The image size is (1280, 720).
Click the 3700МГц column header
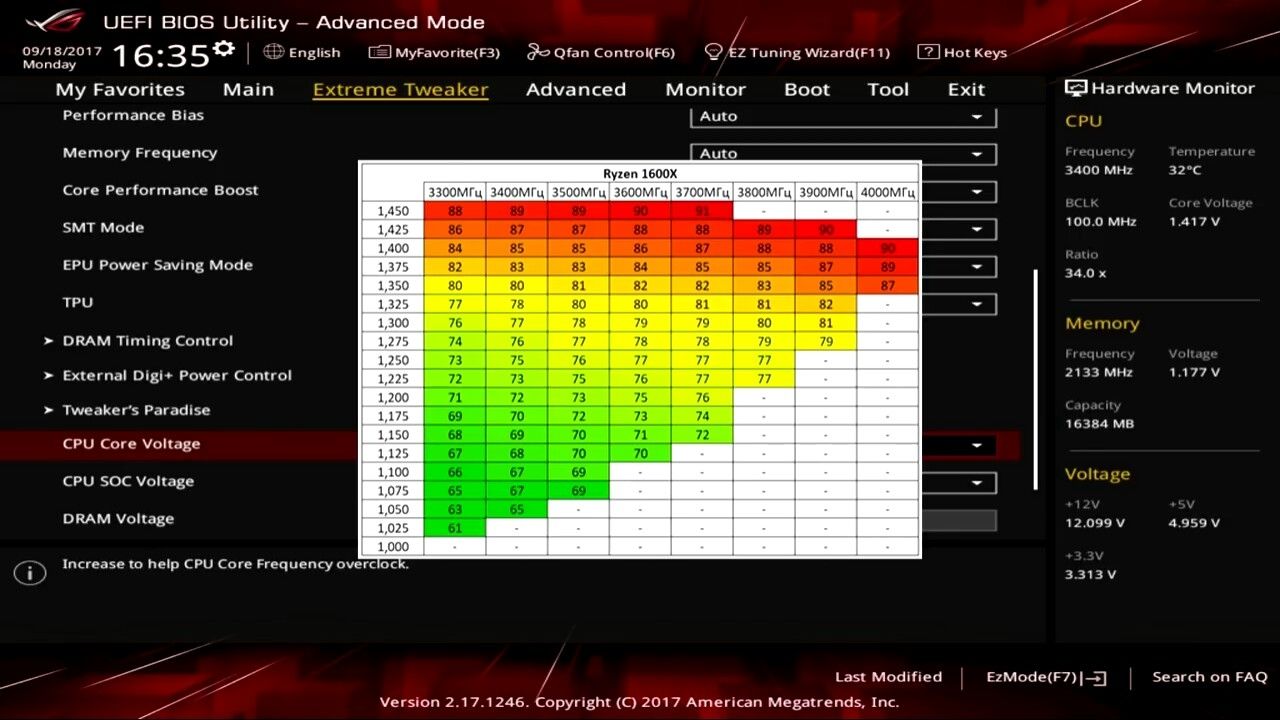pos(702,192)
